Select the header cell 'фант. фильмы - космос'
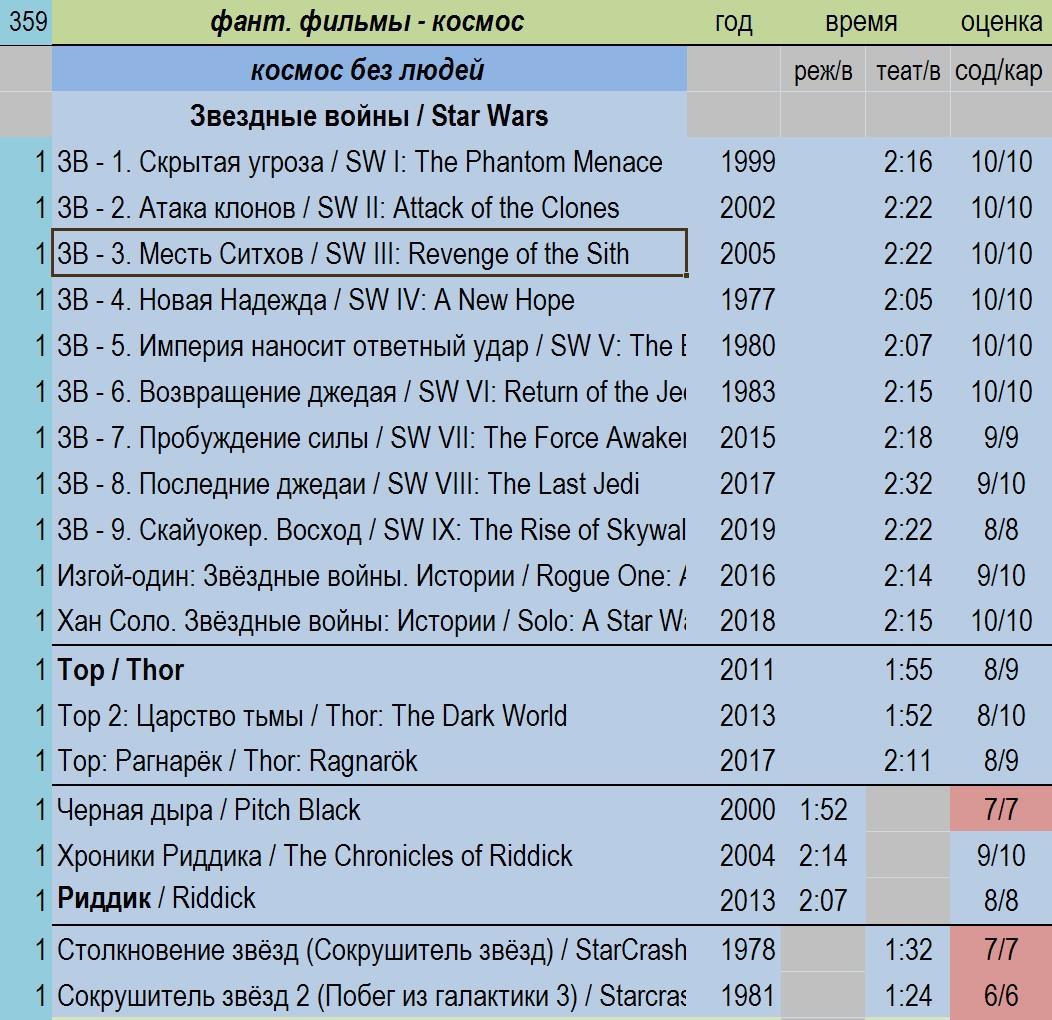 pos(369,22)
